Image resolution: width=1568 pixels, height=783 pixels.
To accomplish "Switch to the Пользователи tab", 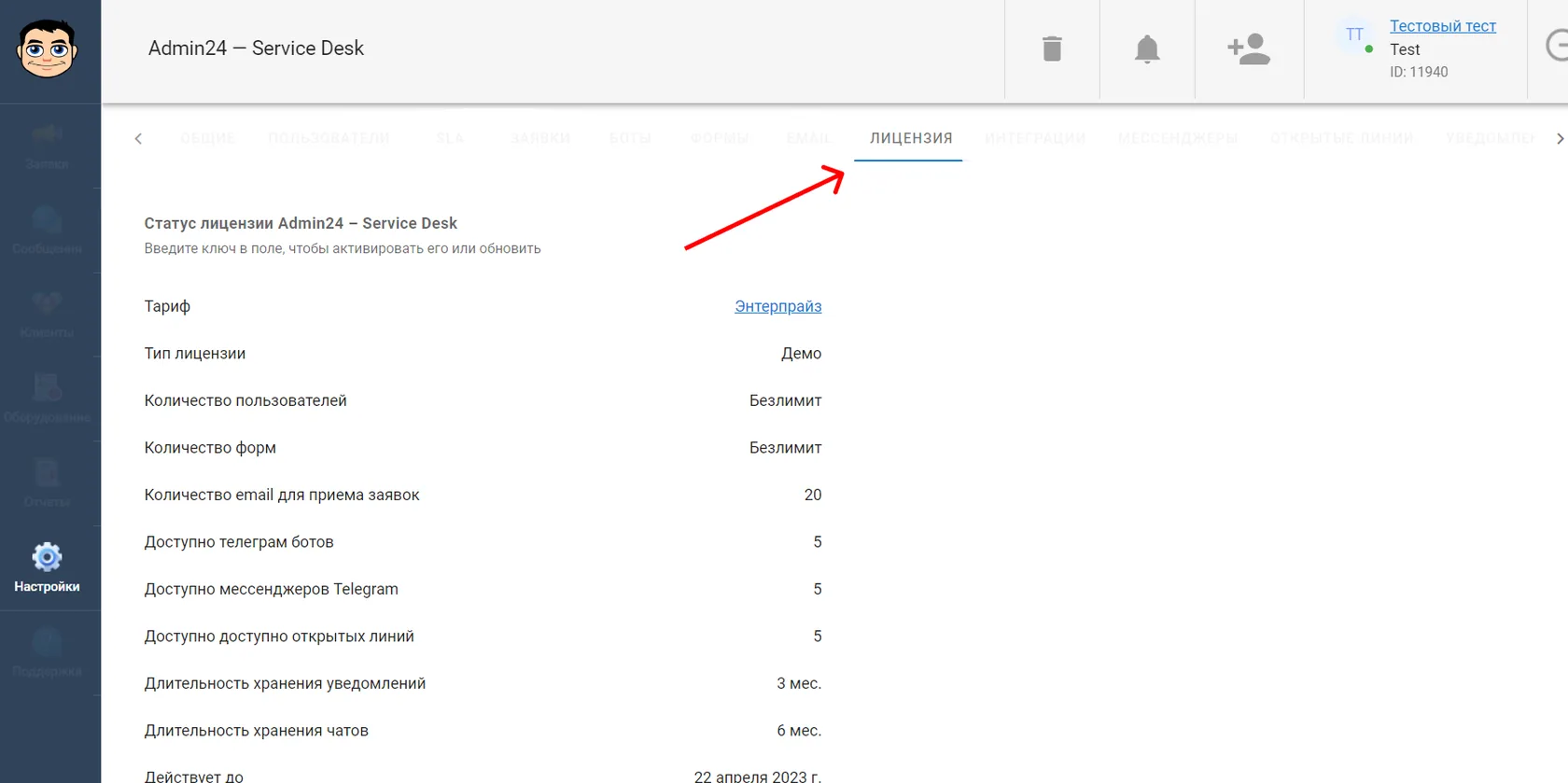I will [x=329, y=138].
